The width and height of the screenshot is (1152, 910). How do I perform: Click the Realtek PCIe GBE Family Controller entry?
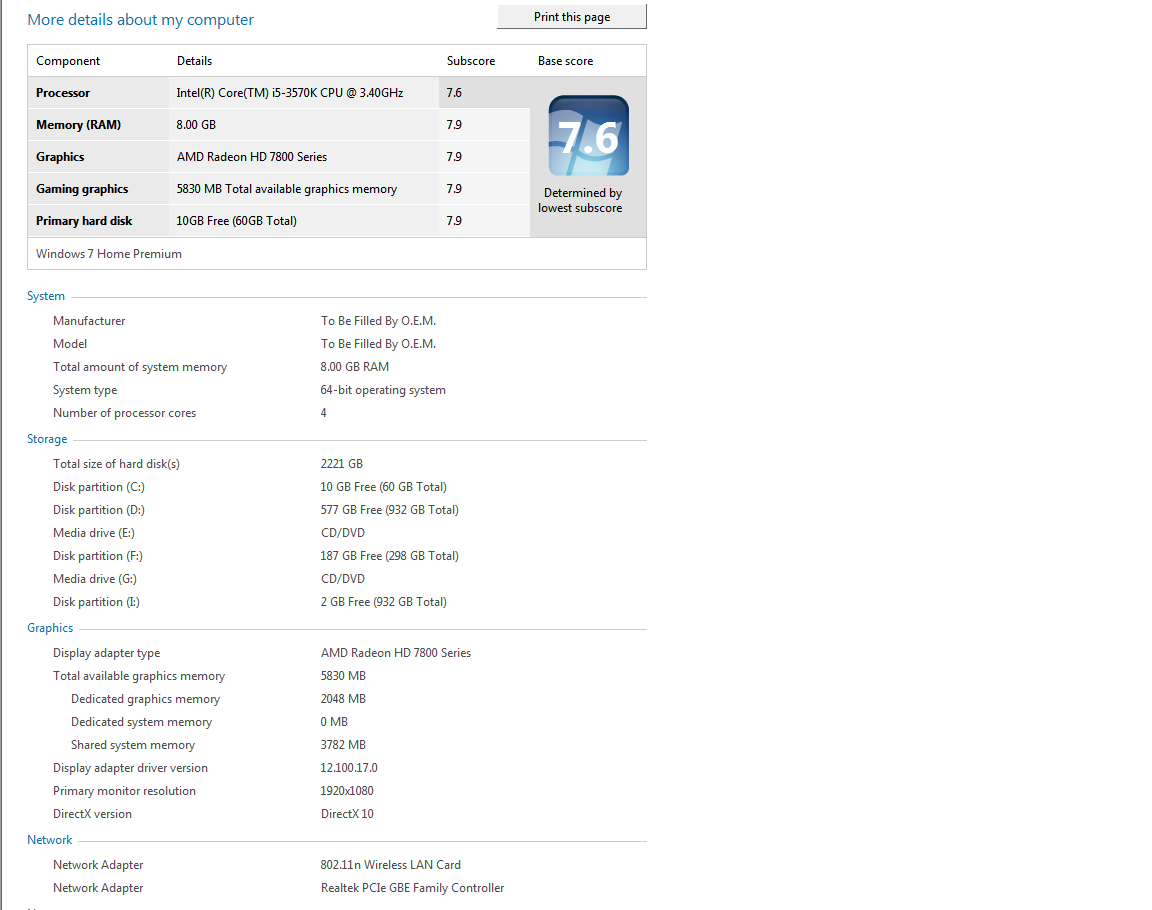click(x=413, y=888)
